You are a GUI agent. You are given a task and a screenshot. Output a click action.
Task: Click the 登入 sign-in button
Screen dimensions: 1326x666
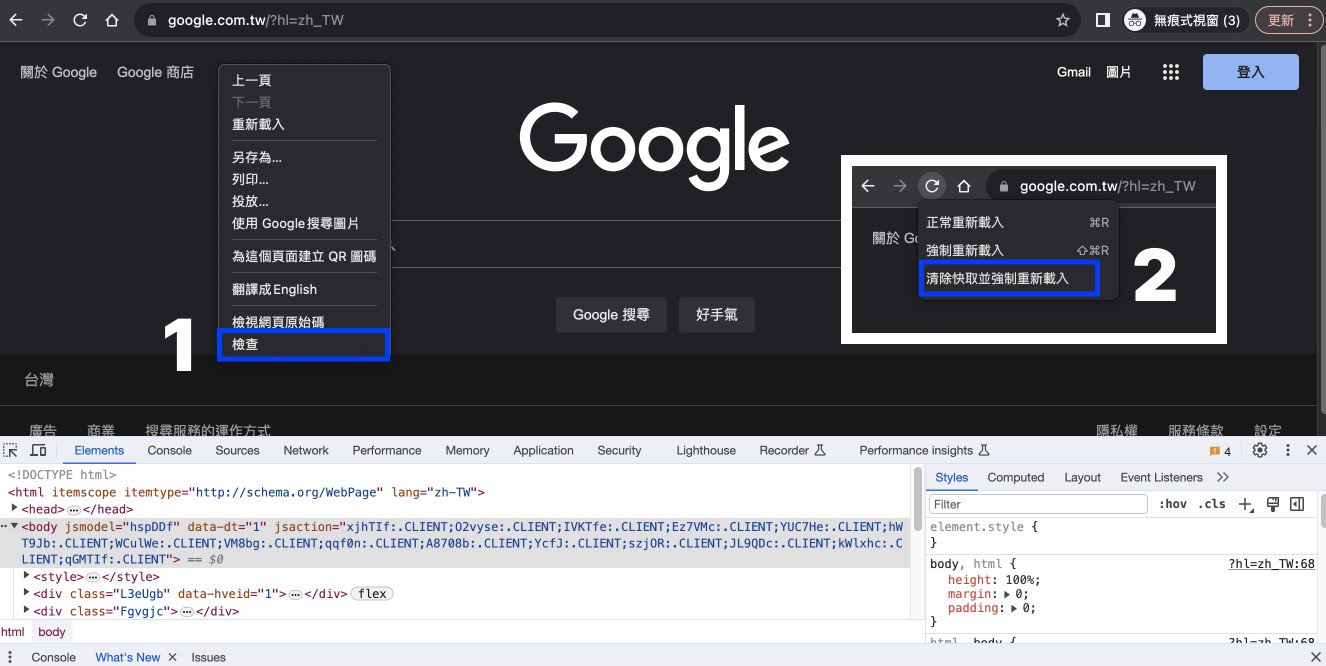(1250, 72)
